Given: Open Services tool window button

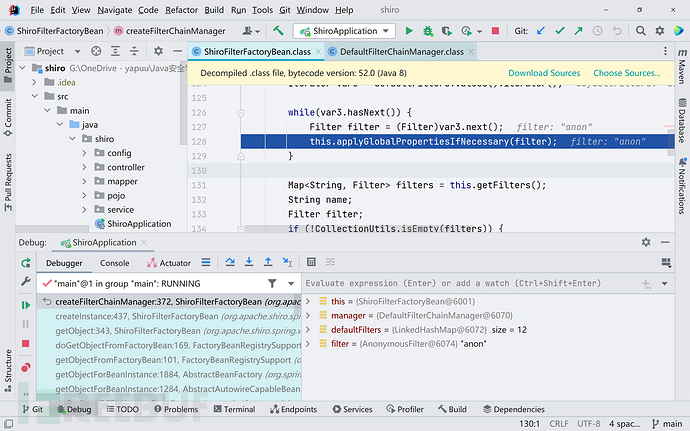Looking at the screenshot, I should coord(352,409).
